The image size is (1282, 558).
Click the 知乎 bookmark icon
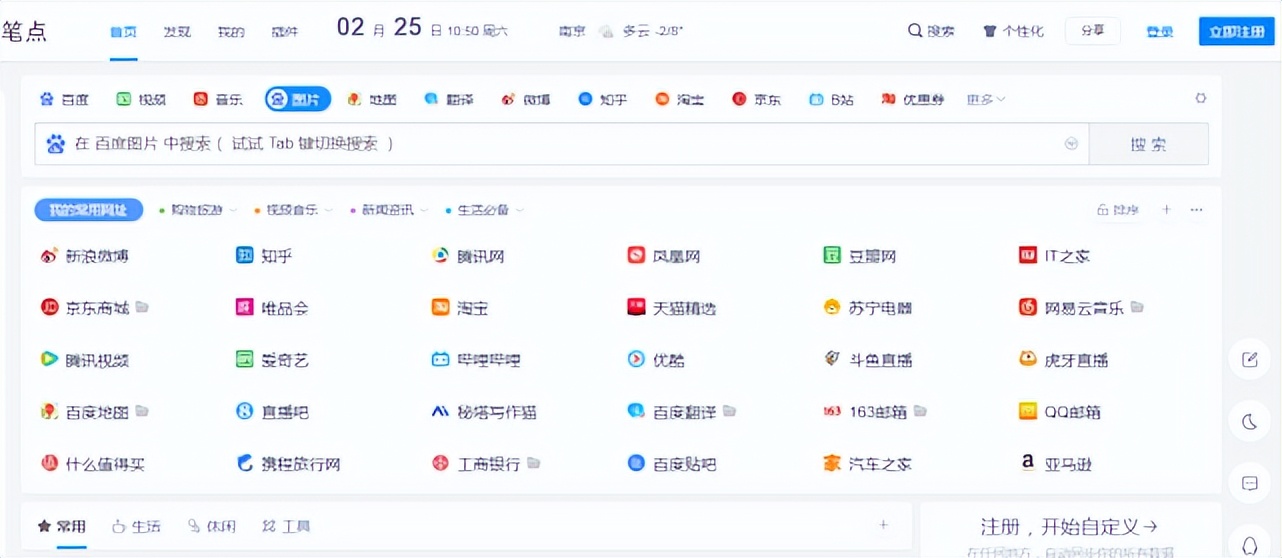(x=245, y=256)
